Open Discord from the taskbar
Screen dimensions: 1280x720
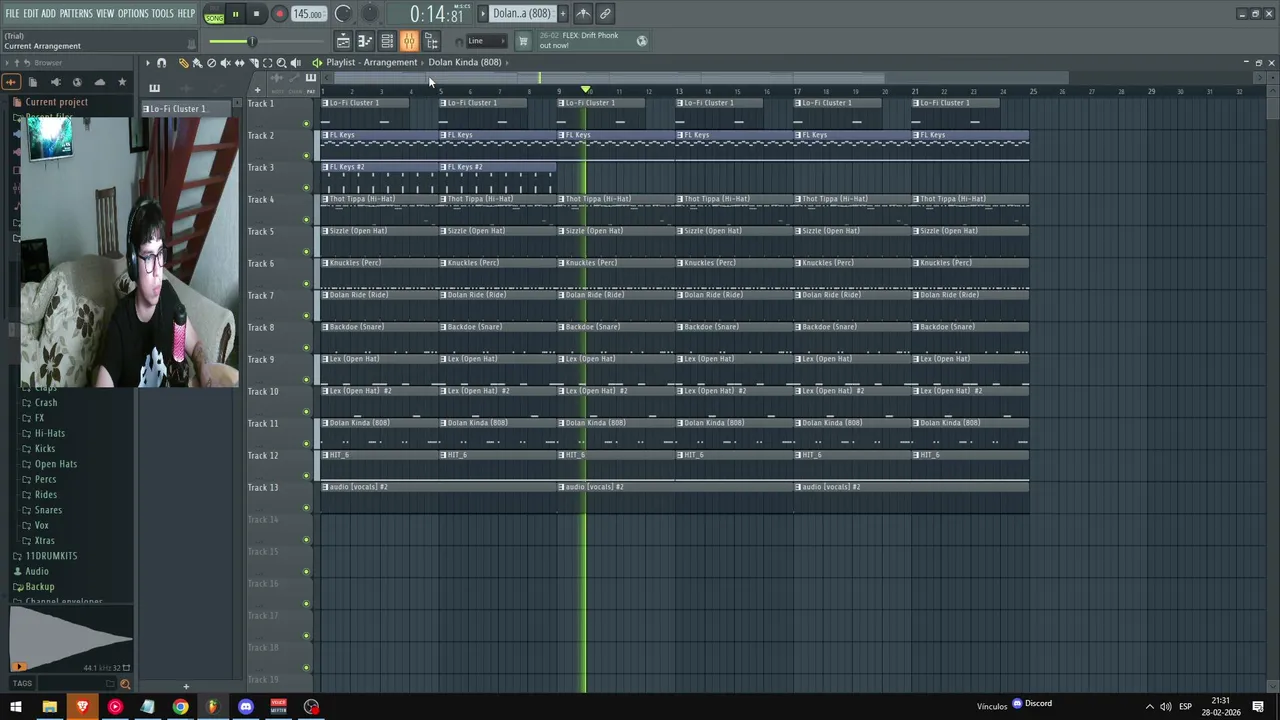246,707
